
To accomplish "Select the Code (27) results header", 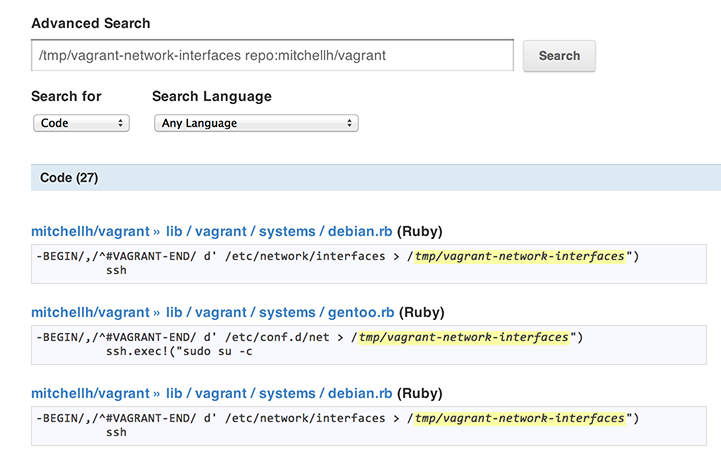I will [x=376, y=178].
